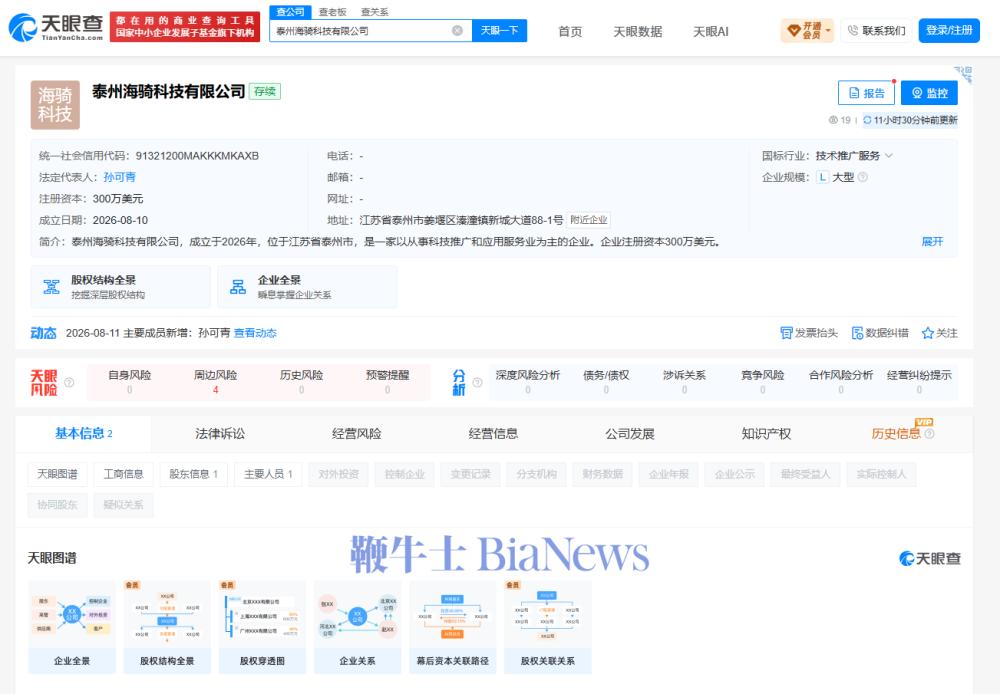The width and height of the screenshot is (1000, 694).
Task: Click the 海骑科技 company logo tile
Action: click(x=55, y=105)
